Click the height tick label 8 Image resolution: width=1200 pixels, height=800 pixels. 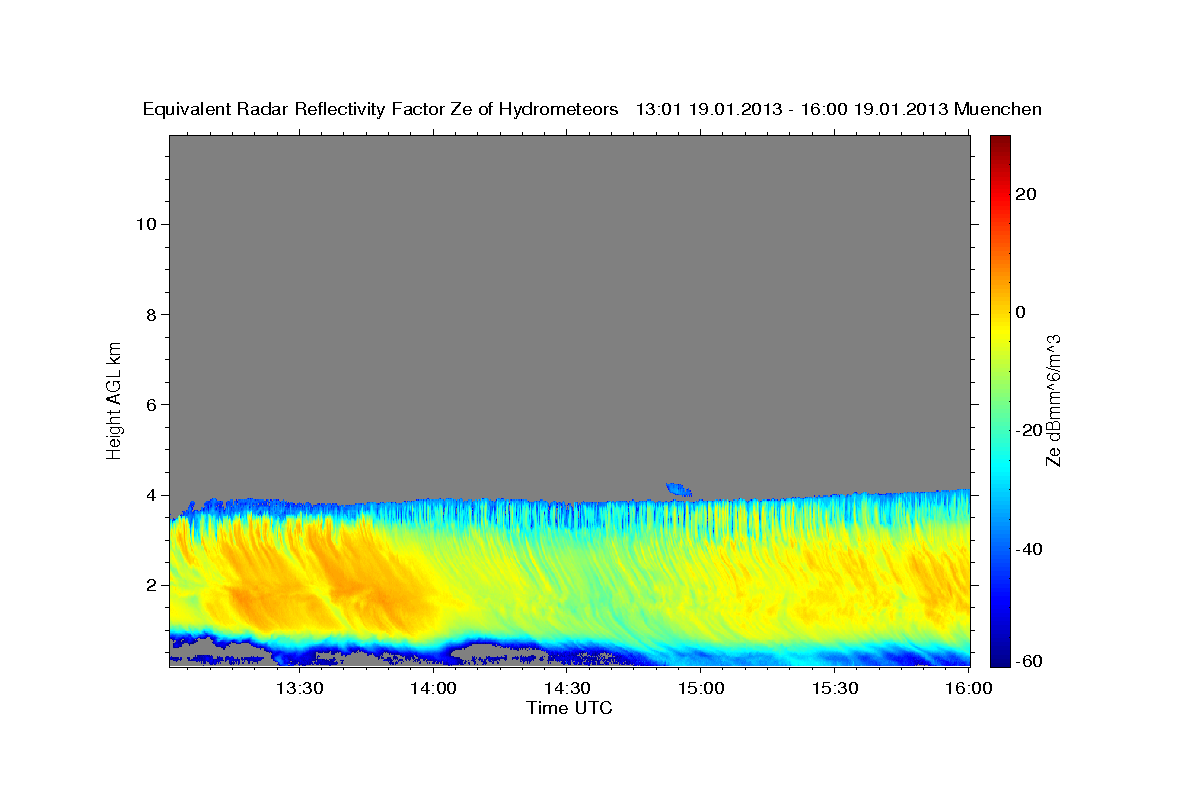pyautogui.click(x=150, y=314)
